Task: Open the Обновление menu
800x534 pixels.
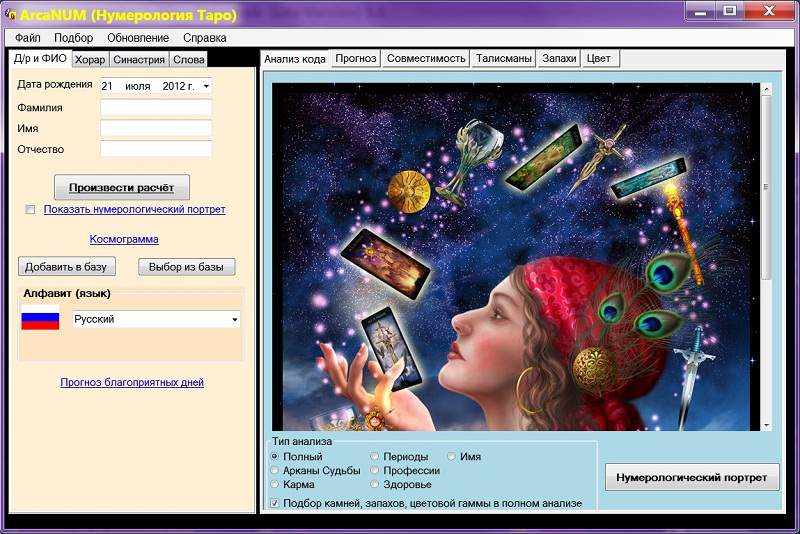Action: [x=138, y=38]
